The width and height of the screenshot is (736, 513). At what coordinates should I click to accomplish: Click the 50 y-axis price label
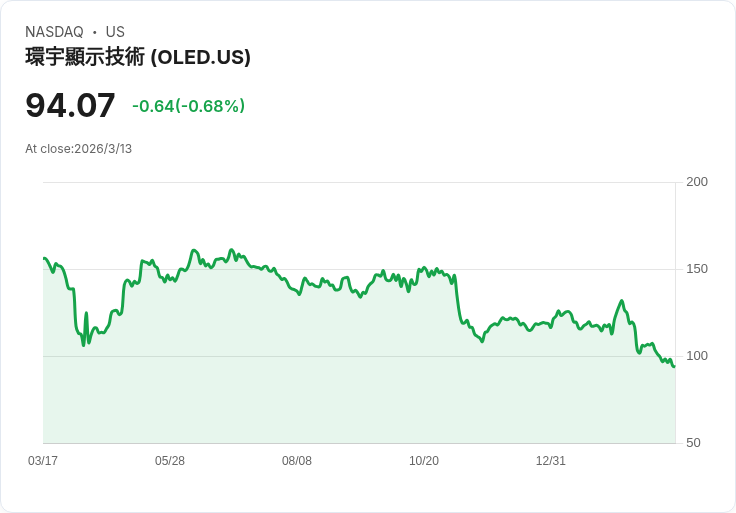pyautogui.click(x=693, y=443)
